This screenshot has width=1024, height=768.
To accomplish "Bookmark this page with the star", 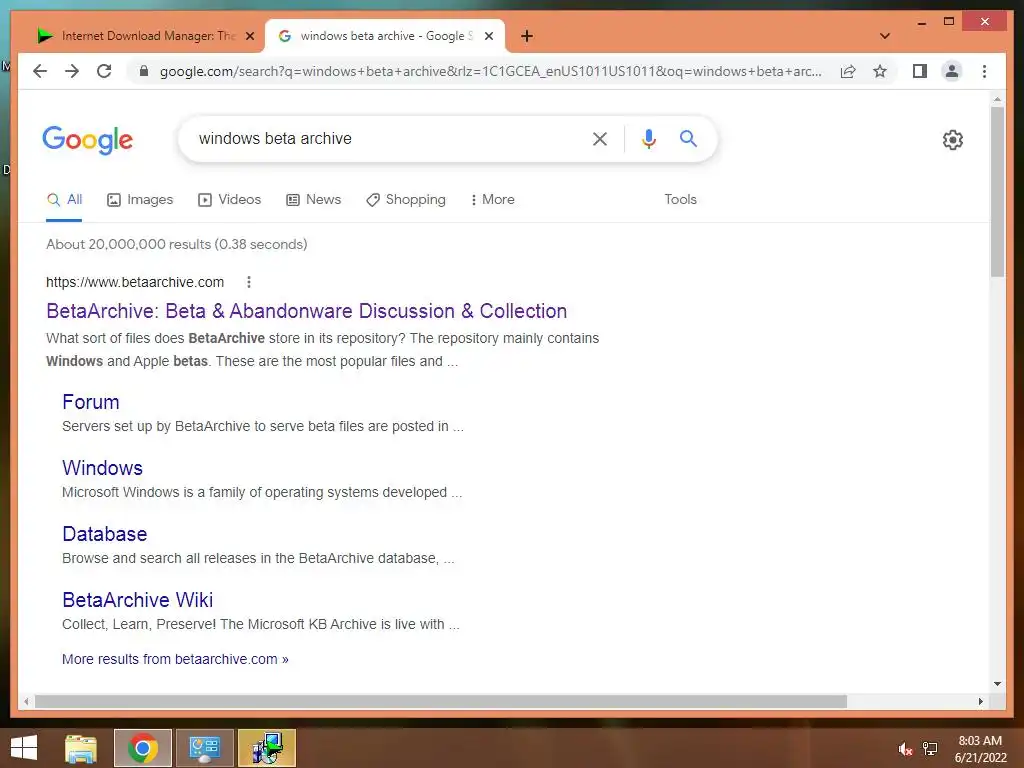I will point(880,71).
